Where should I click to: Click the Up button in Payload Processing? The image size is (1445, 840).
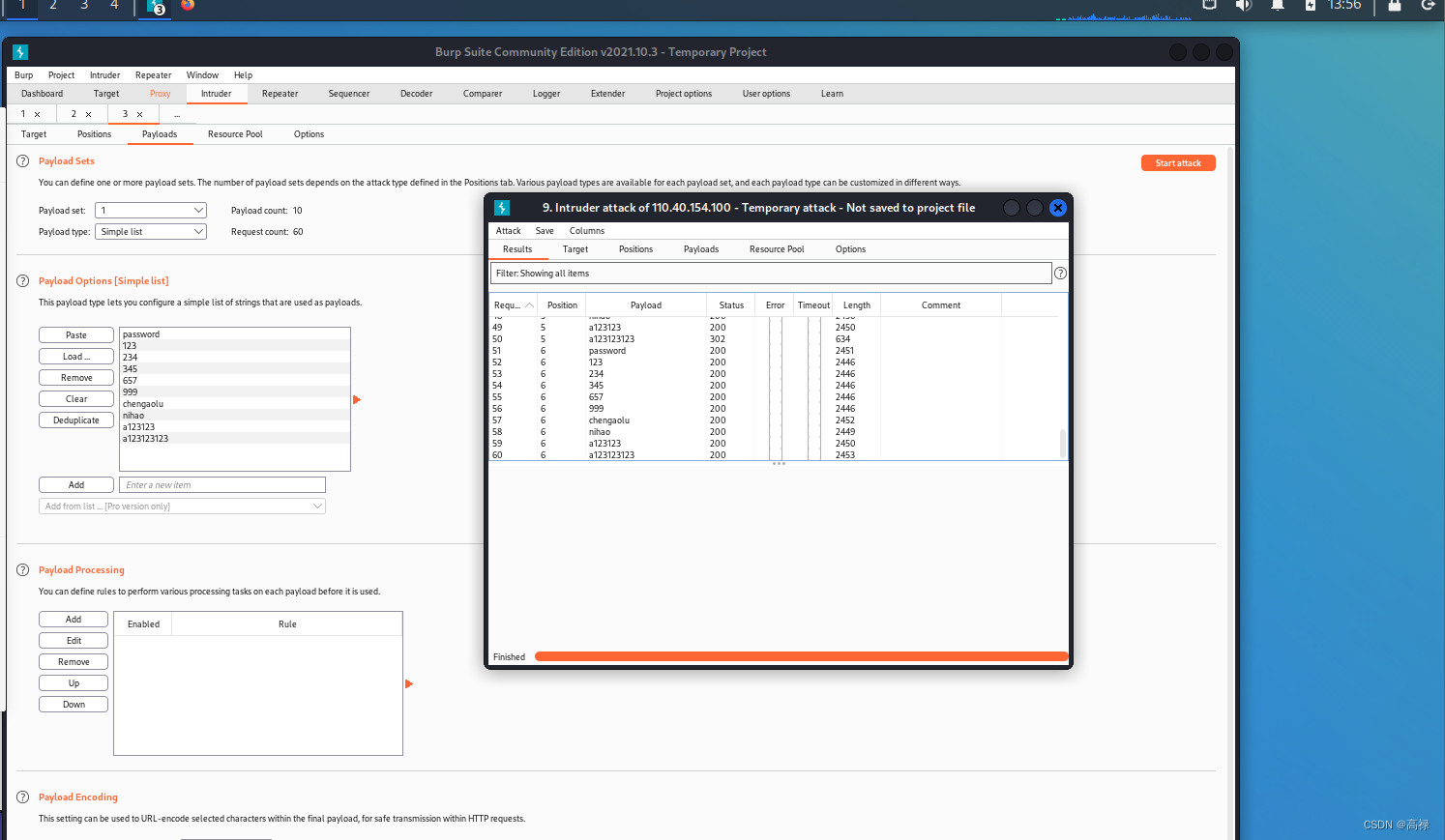pyautogui.click(x=74, y=683)
